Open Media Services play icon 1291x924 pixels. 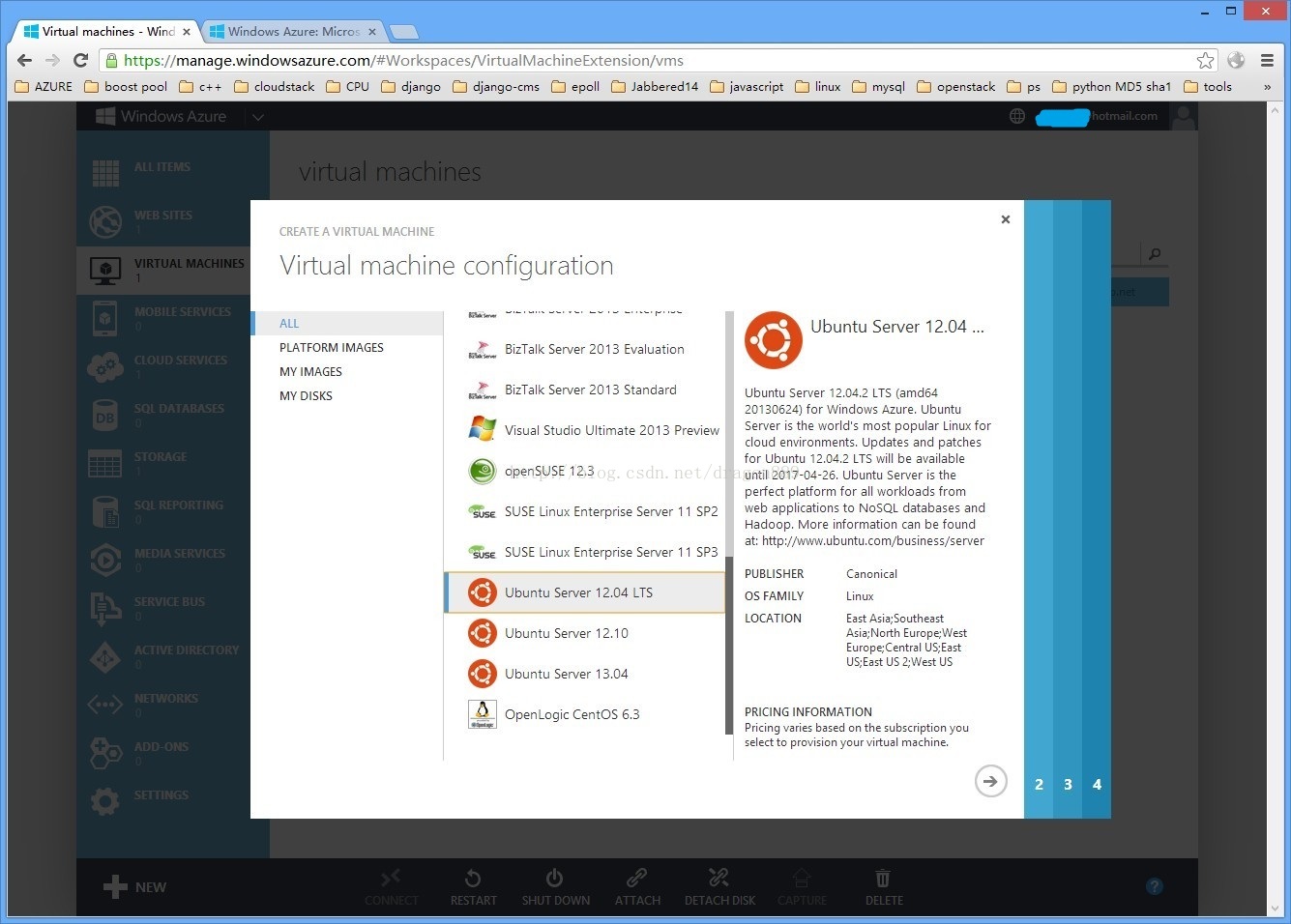point(105,561)
